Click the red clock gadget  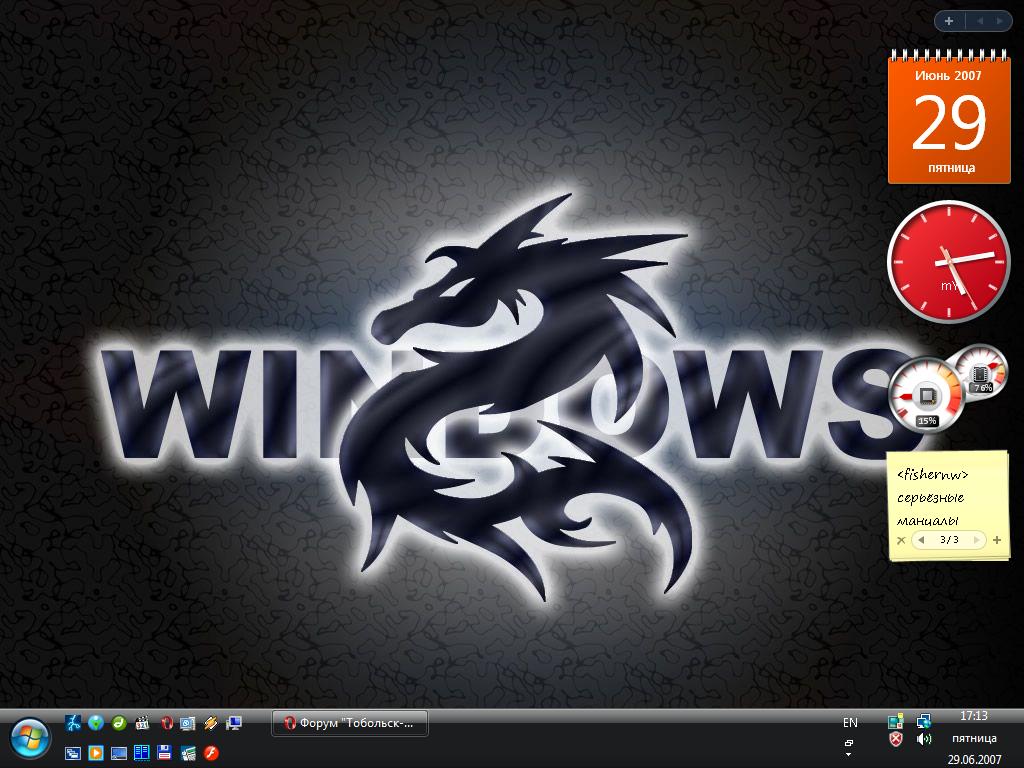tap(949, 261)
